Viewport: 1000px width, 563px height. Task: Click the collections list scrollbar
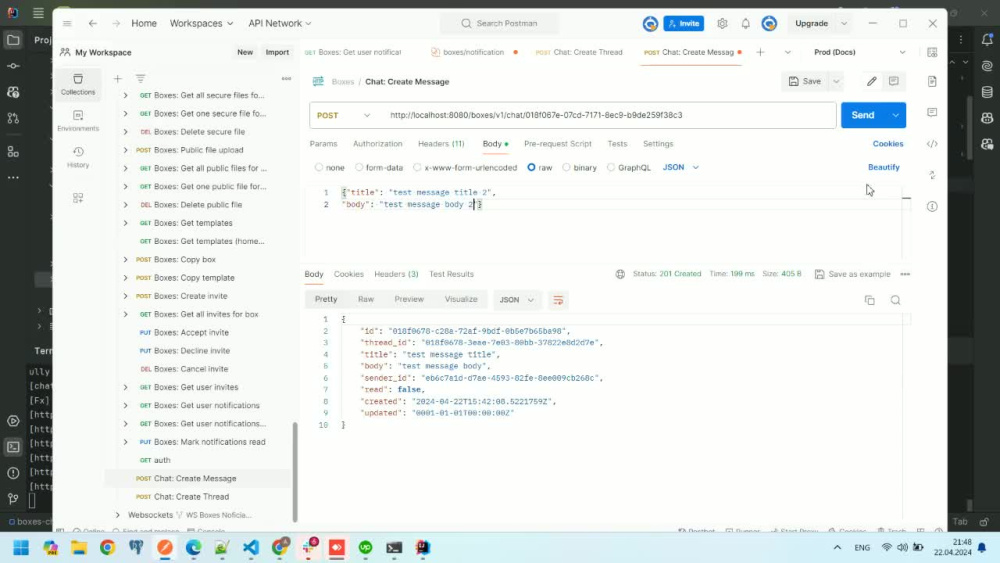(x=295, y=471)
